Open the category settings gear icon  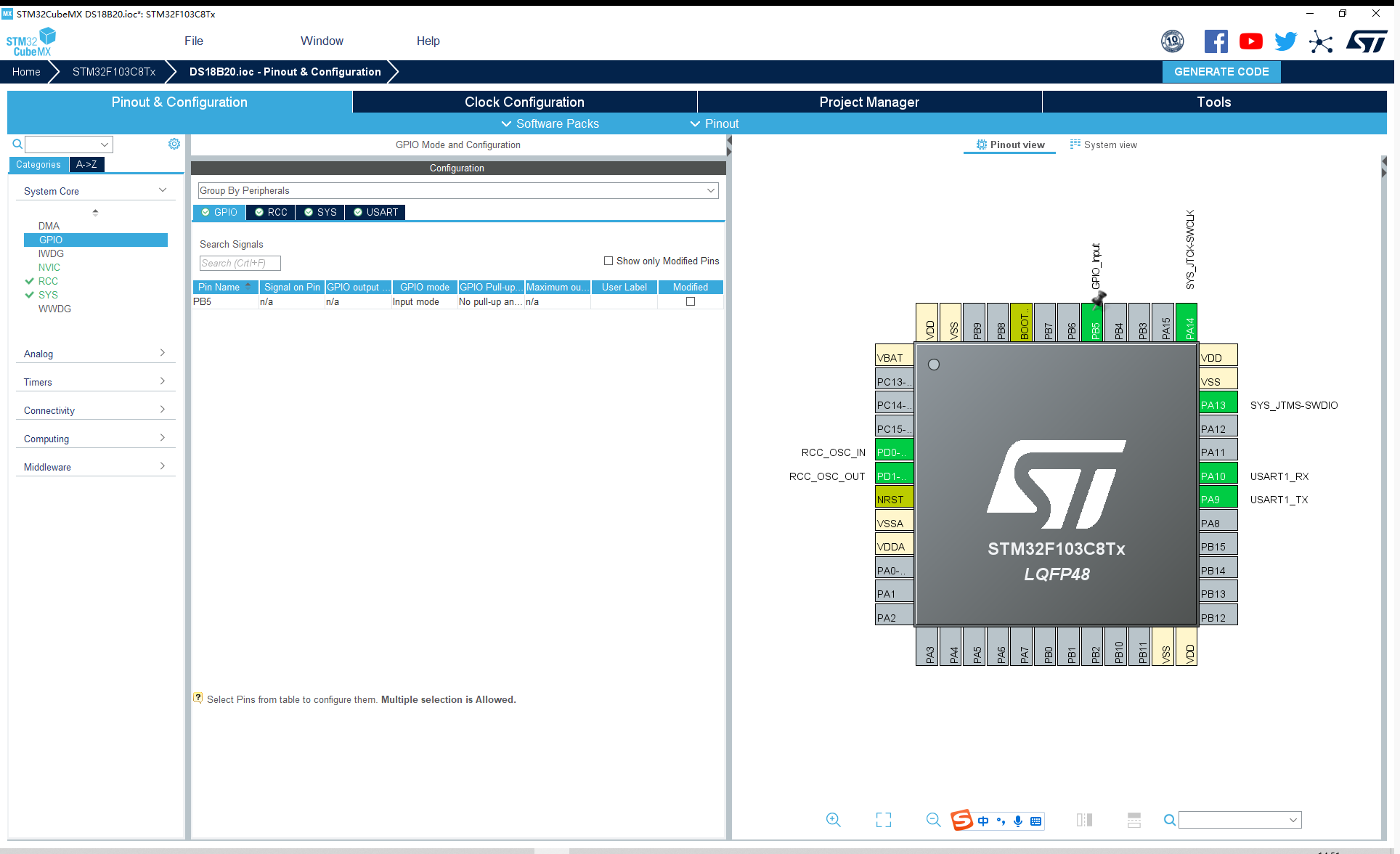[174, 144]
